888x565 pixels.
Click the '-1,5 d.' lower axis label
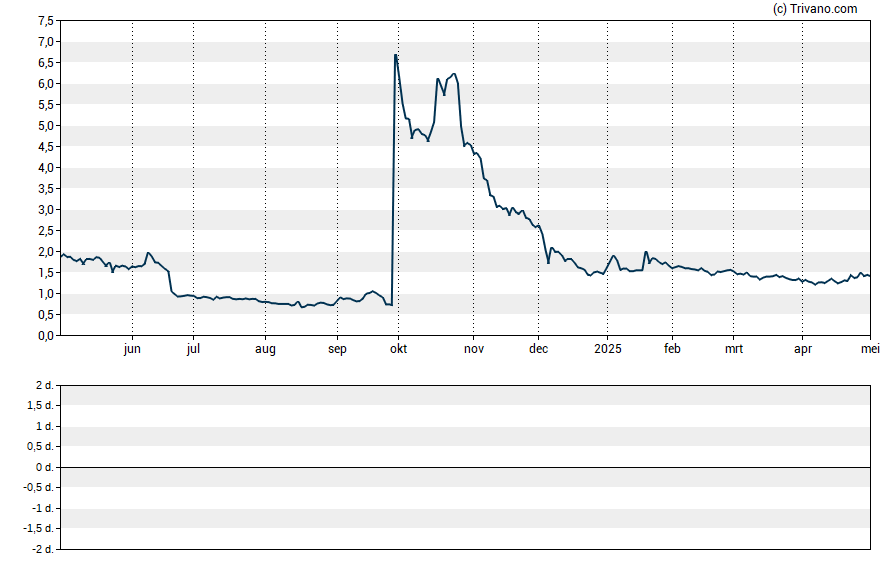tap(38, 529)
